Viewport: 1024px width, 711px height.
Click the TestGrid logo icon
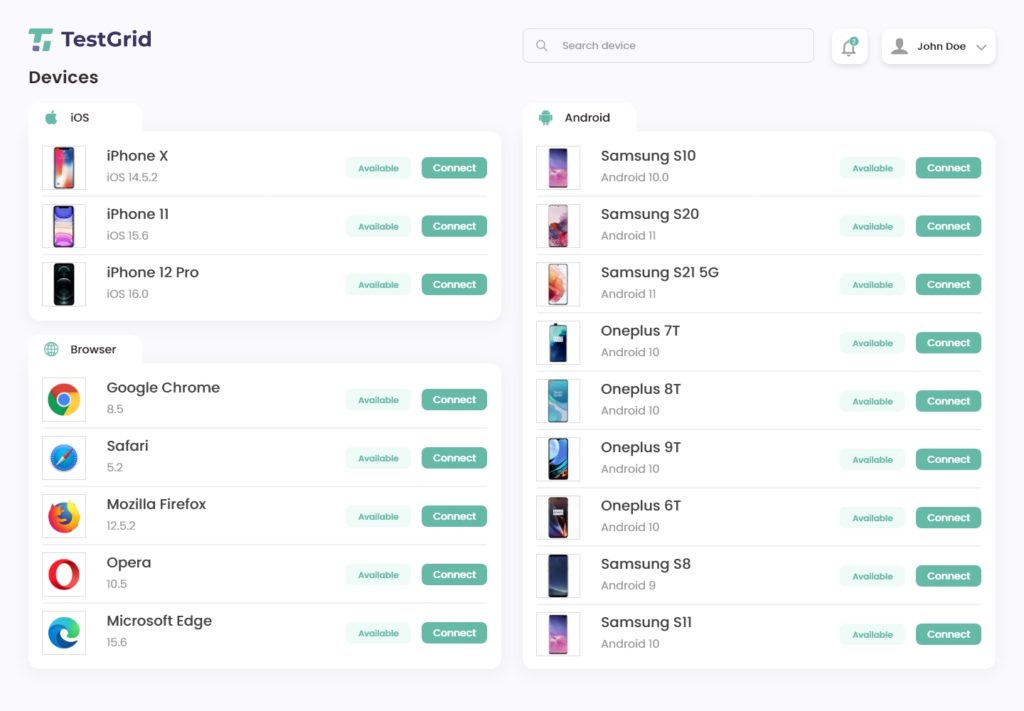[x=40, y=40]
